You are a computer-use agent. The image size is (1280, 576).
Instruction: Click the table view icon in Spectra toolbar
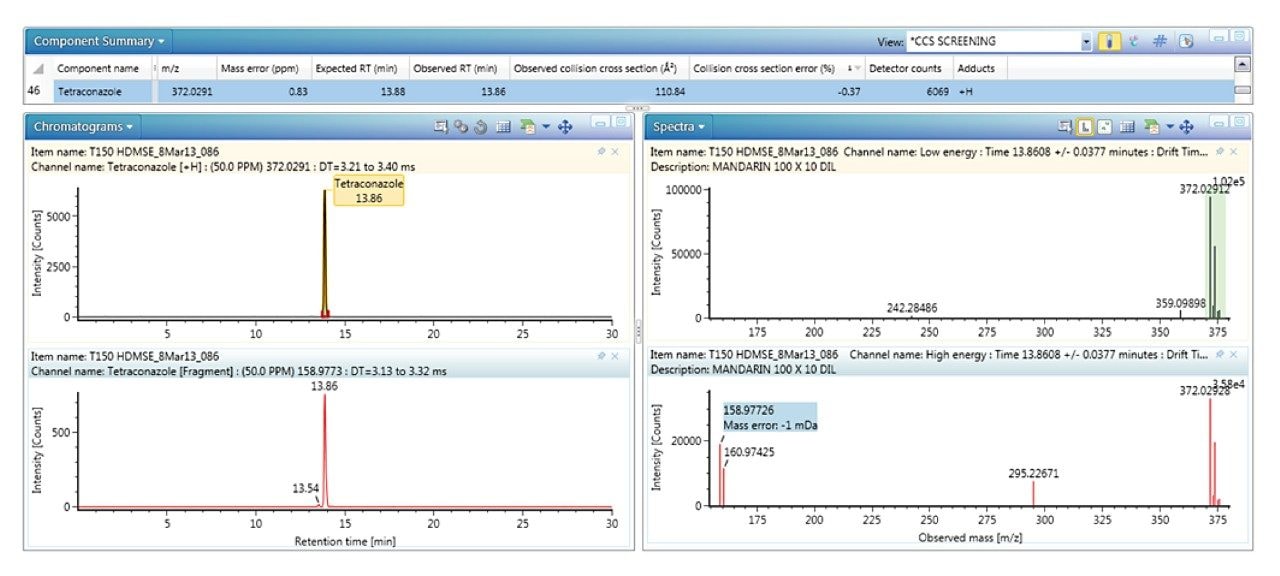click(1127, 127)
